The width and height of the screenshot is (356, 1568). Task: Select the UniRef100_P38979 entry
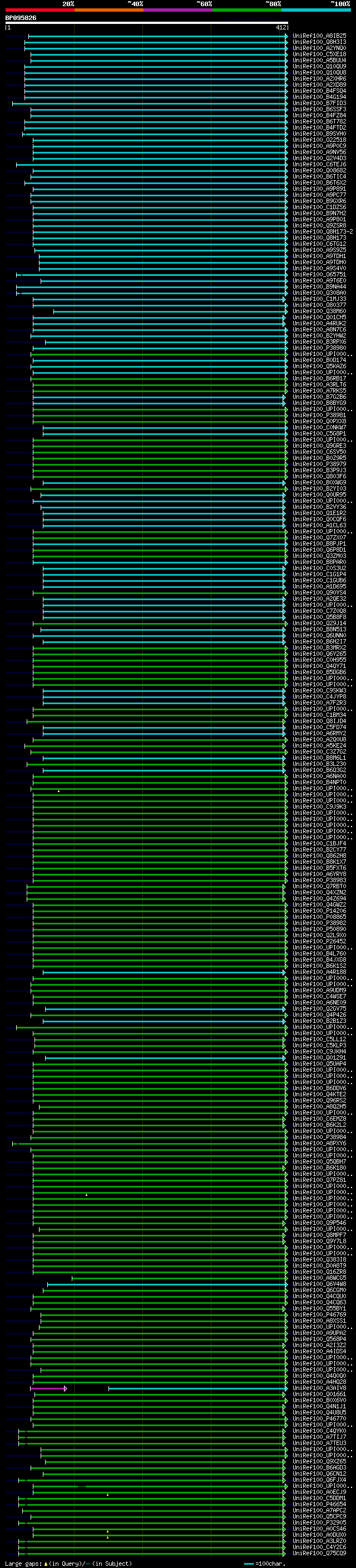coord(319,464)
